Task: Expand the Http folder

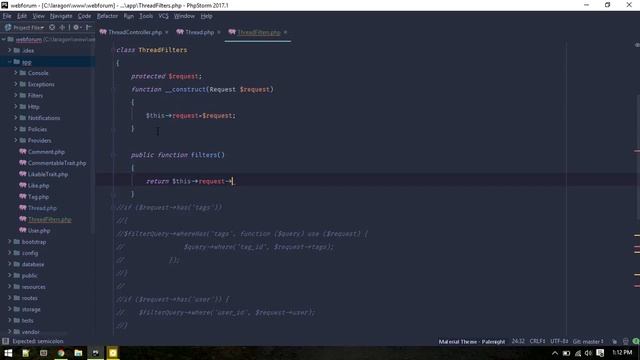Action: coord(16,107)
